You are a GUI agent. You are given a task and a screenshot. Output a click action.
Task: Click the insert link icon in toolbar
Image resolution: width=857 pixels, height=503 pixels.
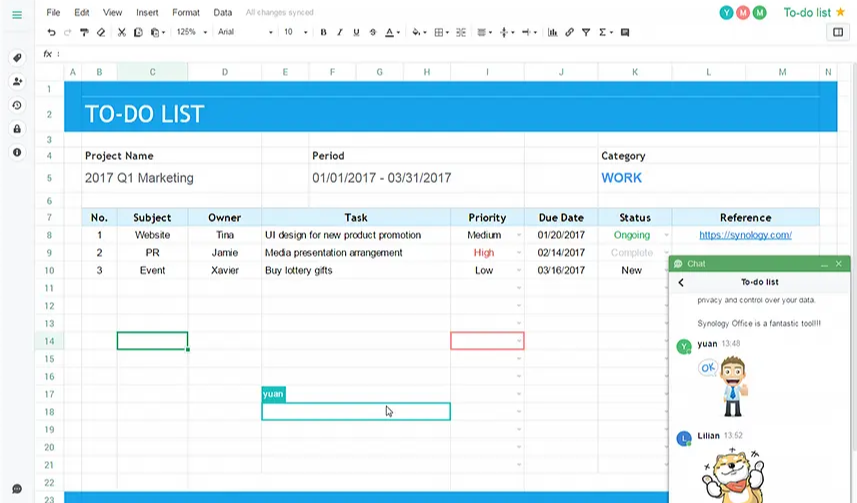pos(569,32)
